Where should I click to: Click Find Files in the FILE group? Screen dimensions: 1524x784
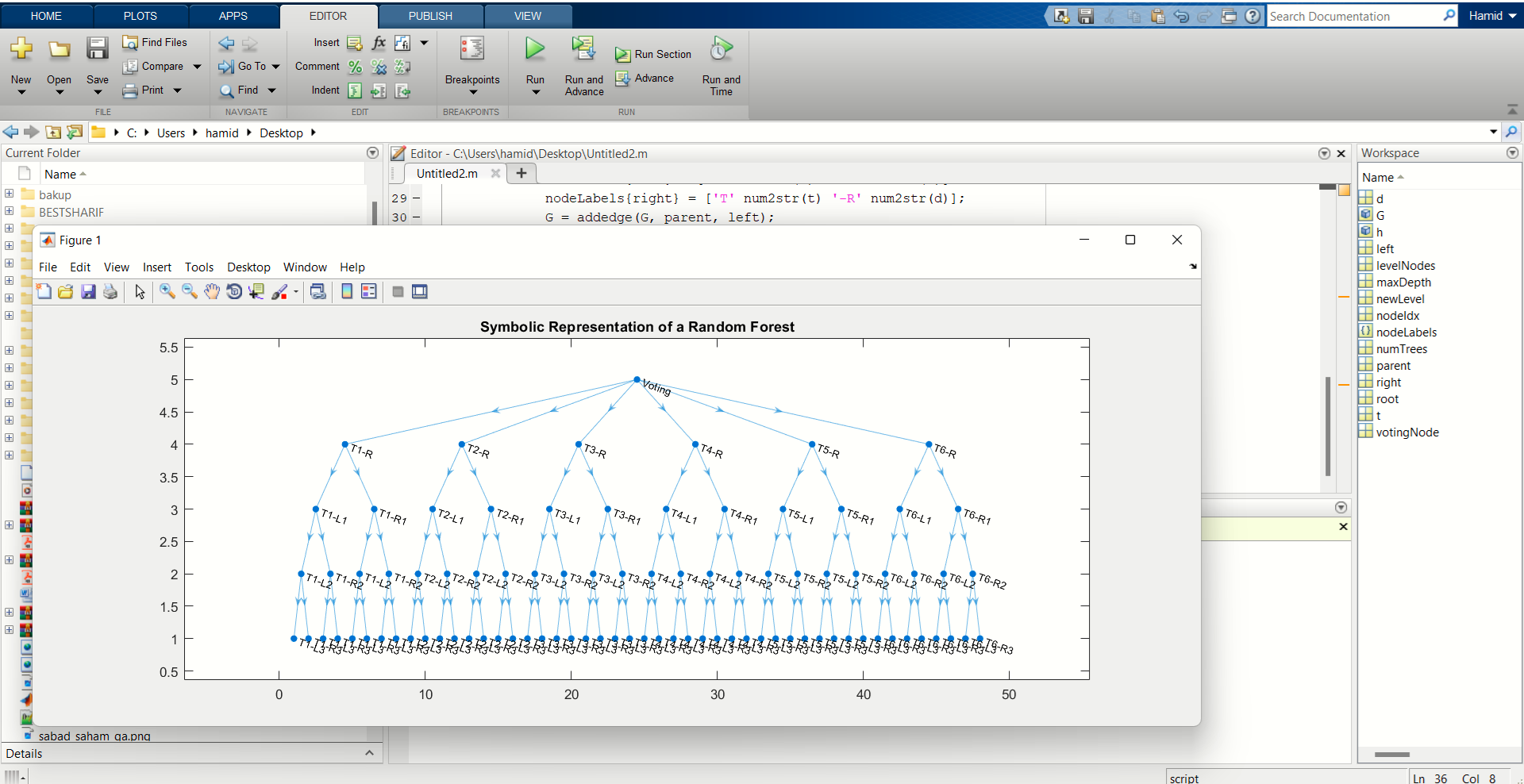(155, 42)
